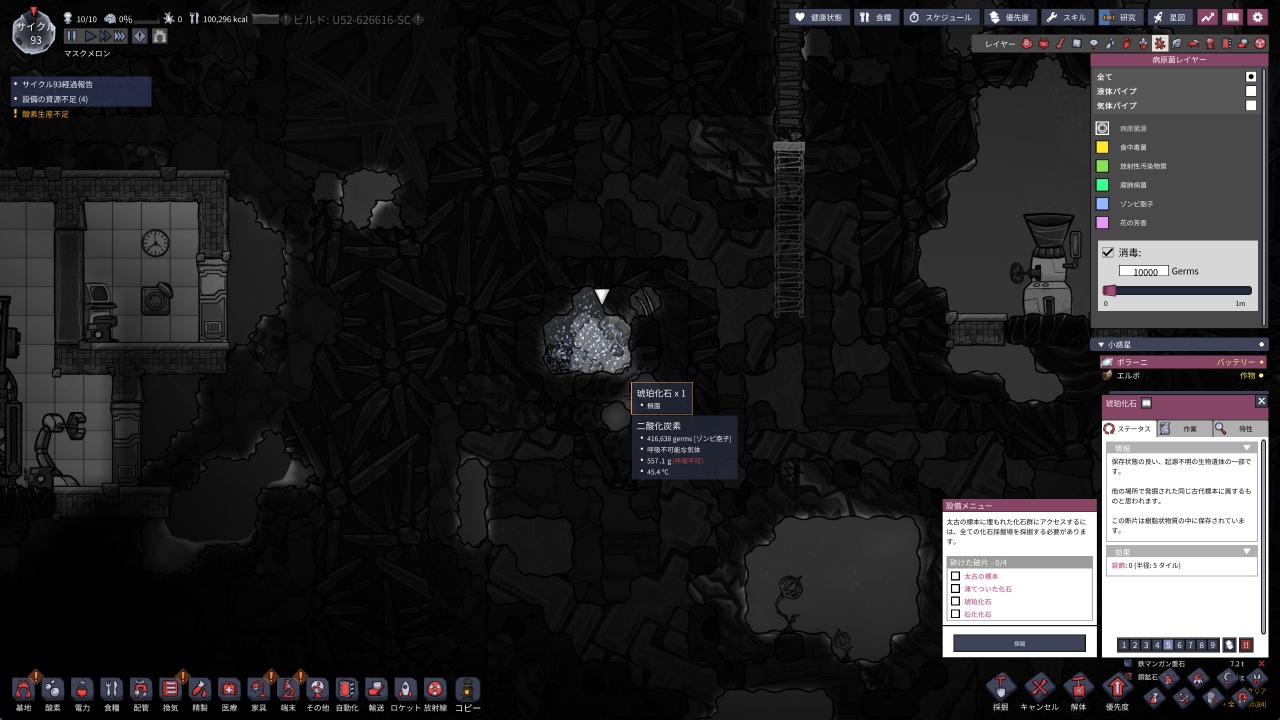
Task: Click the germ threshold slider handle
Action: [x=1109, y=290]
